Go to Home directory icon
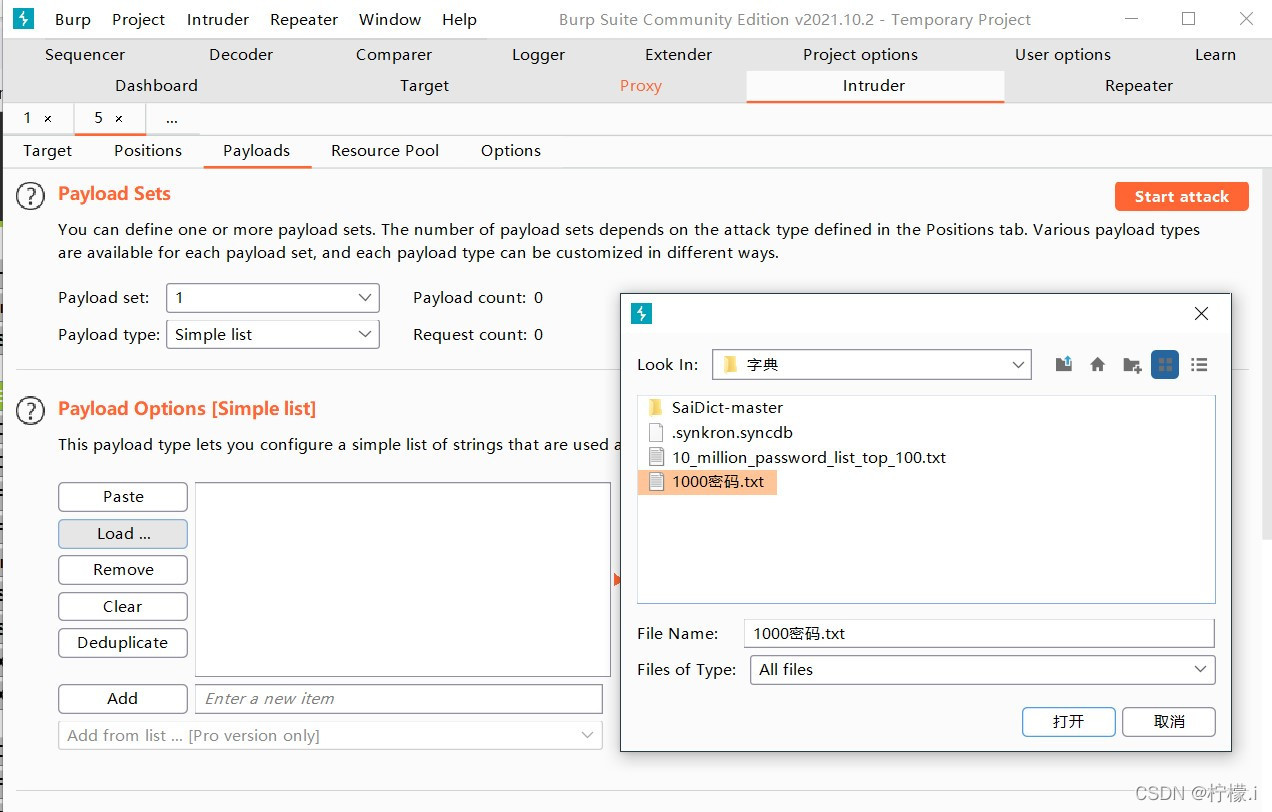 [x=1098, y=365]
